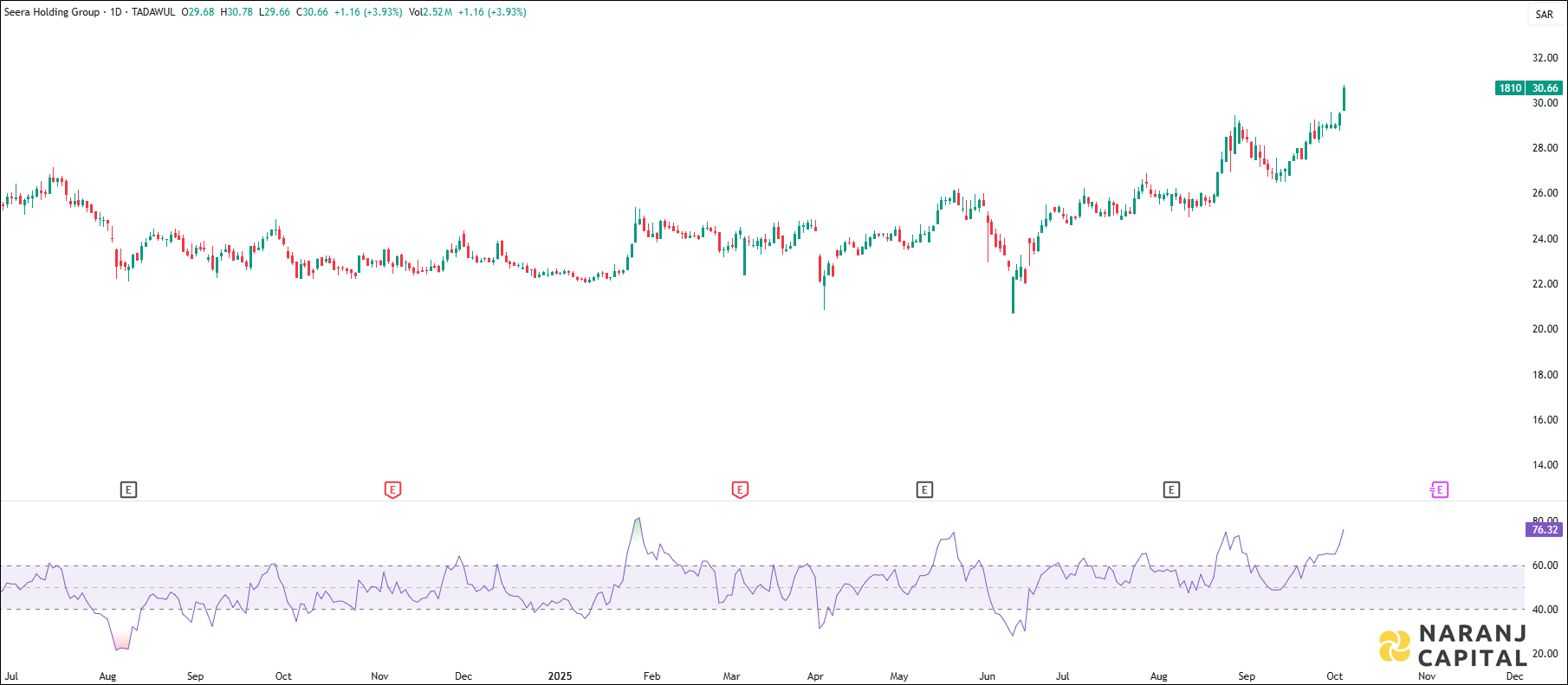Click the 2025 year label on time axis
The image size is (1568, 685).
click(560, 676)
